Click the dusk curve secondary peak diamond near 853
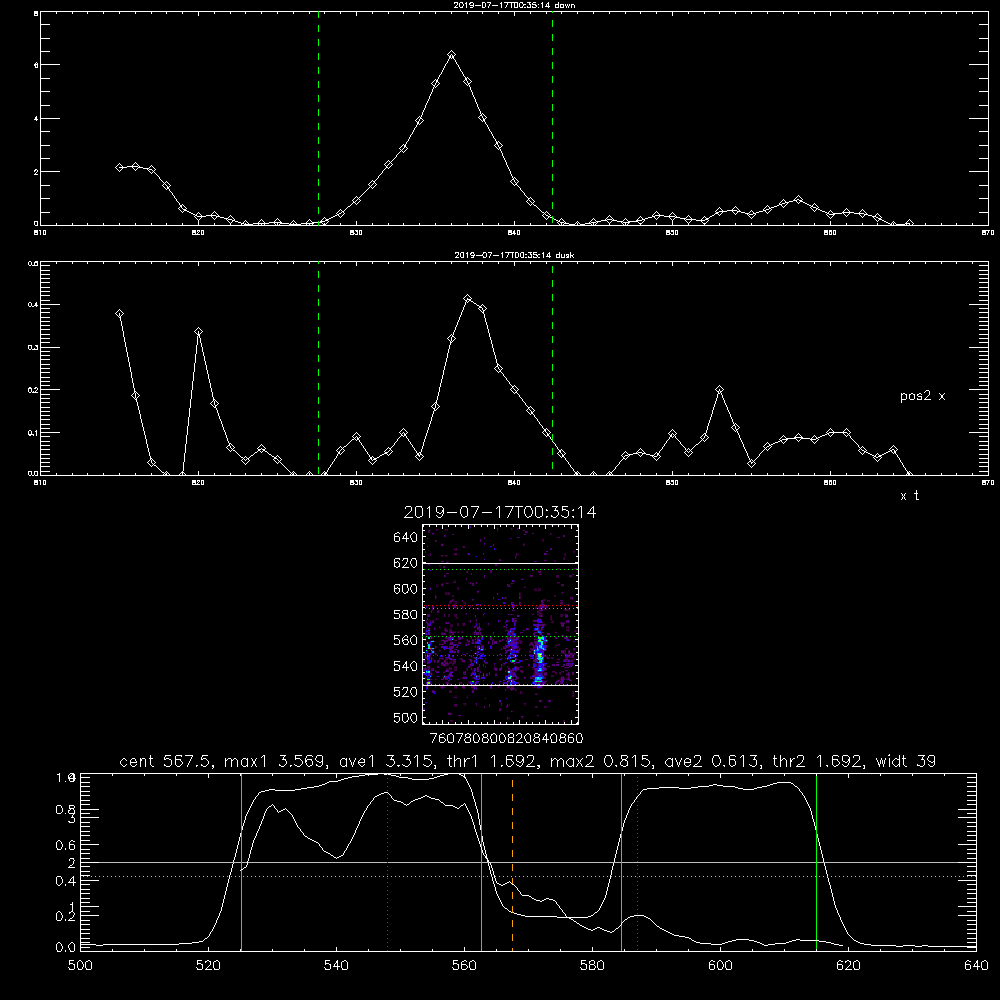This screenshot has width=1000, height=1000. coord(719,390)
